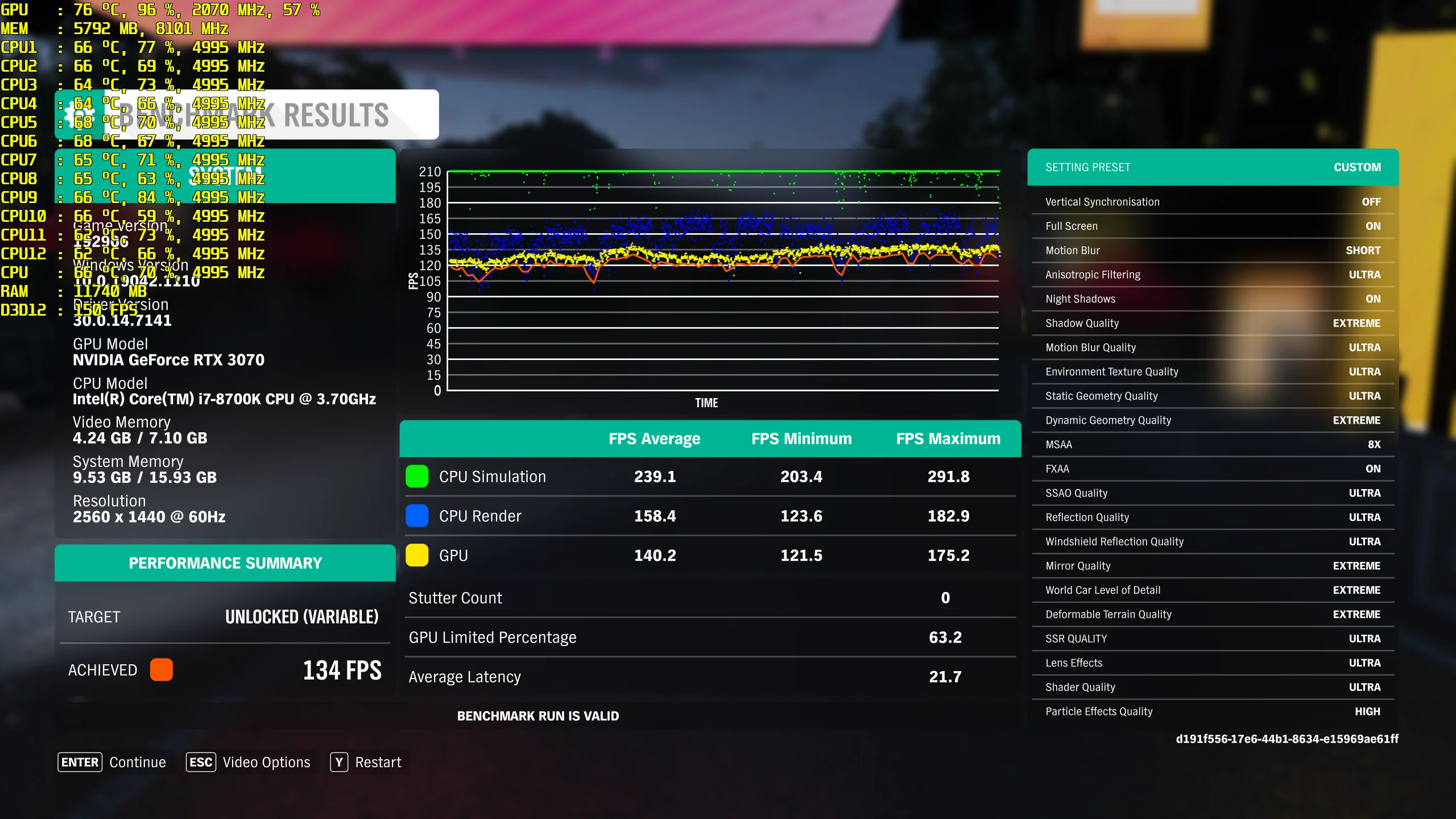
Task: Click the Stutter Count row
Action: [x=710, y=598]
